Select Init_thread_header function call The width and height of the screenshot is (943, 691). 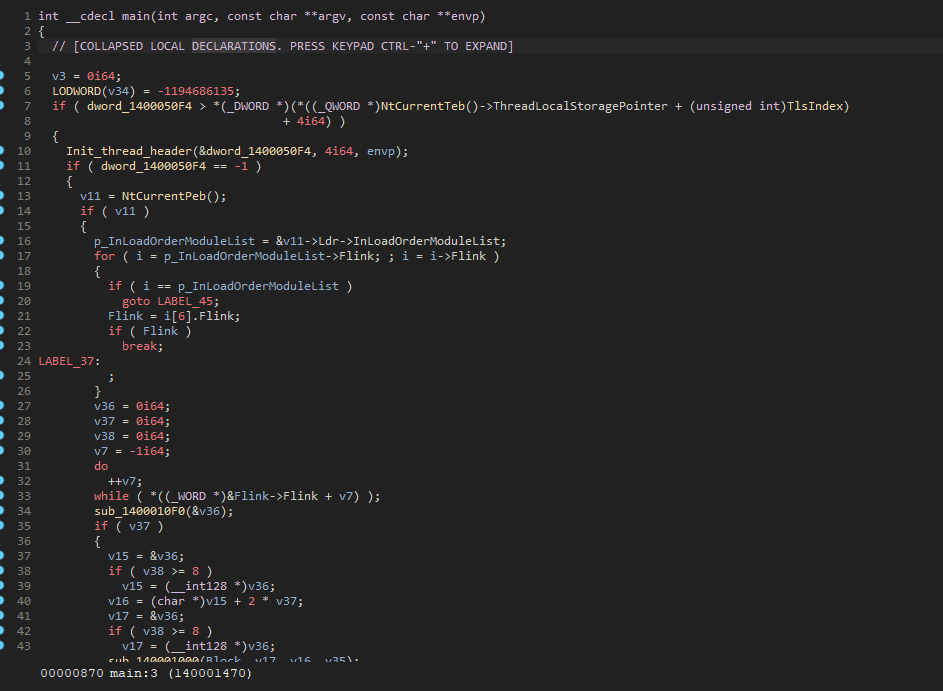point(128,151)
